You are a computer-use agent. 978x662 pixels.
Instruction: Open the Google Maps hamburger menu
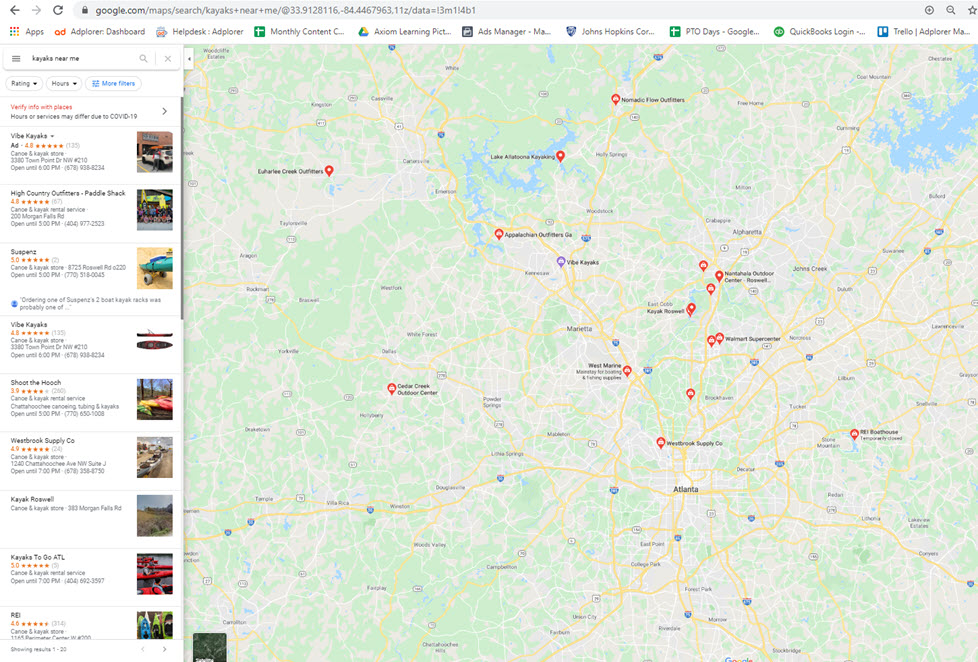coord(16,59)
